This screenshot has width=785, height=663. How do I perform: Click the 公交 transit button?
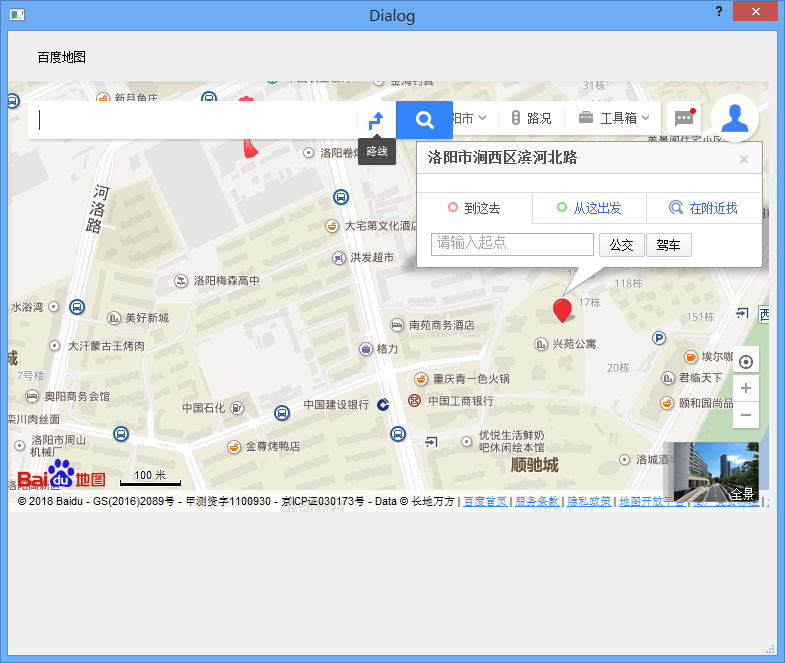point(621,245)
